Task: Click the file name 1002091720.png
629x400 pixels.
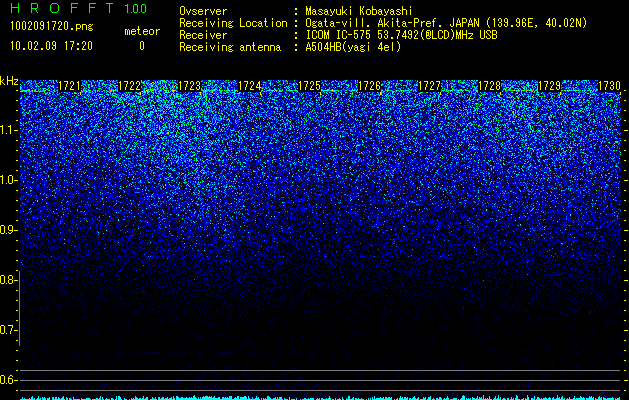Action: [52, 26]
